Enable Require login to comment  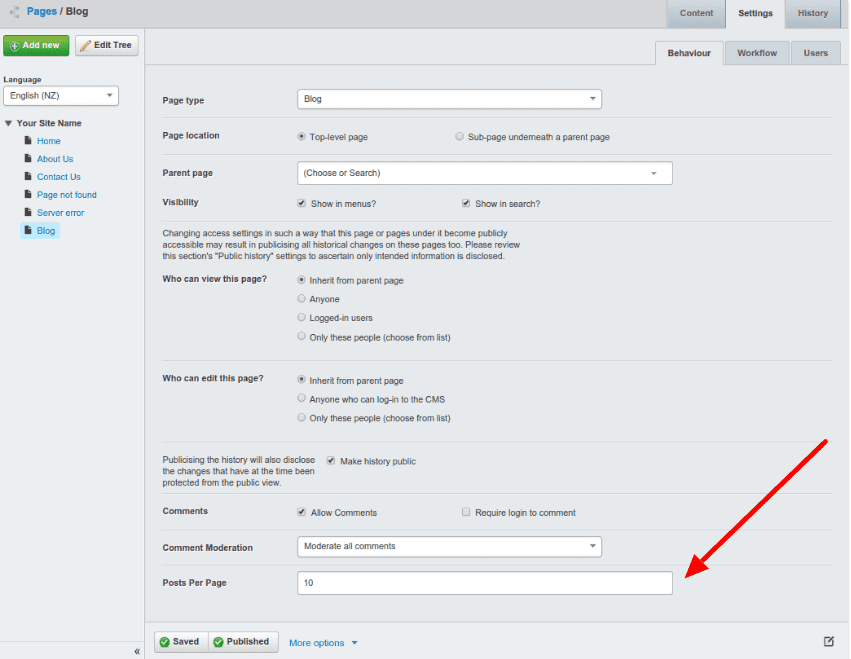pos(466,512)
